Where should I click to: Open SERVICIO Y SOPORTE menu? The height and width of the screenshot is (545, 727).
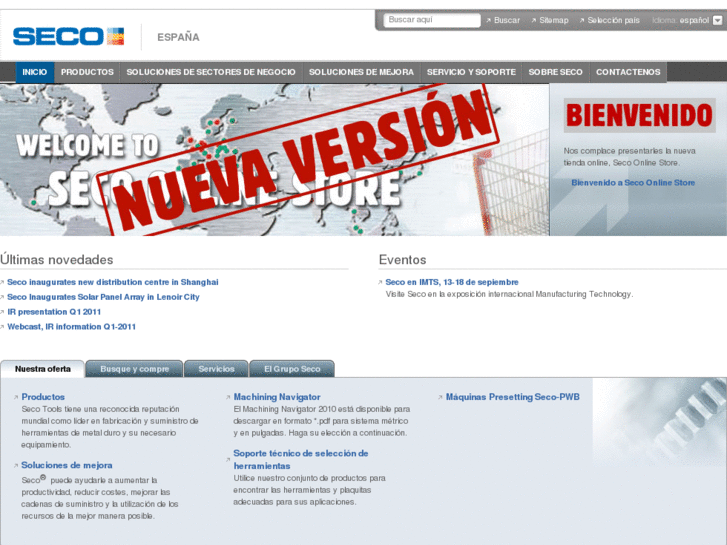coord(471,72)
